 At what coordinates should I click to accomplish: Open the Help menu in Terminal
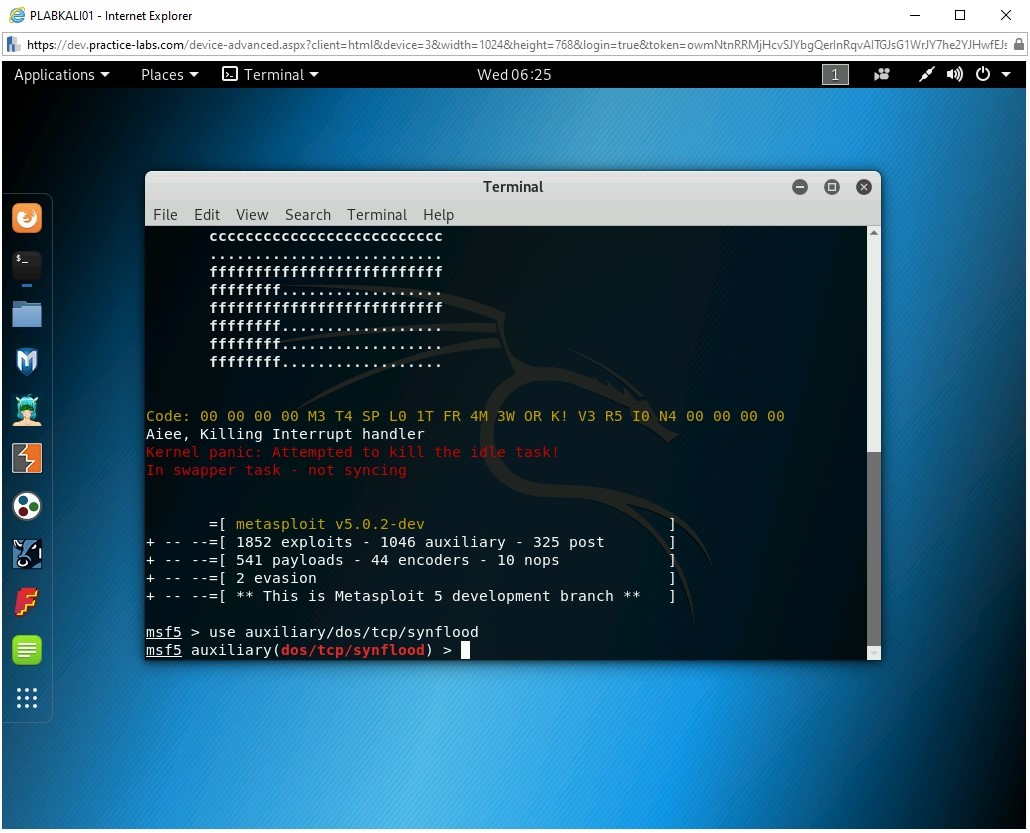pyautogui.click(x=438, y=215)
